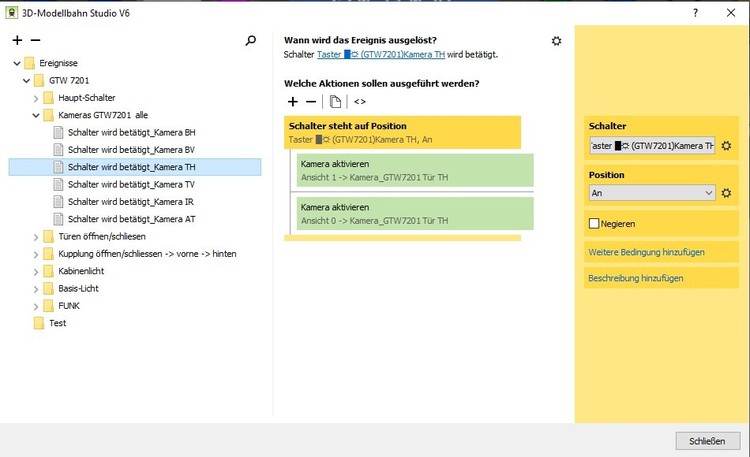Add a new action with plus icon
This screenshot has width=750, height=457.
[293, 101]
